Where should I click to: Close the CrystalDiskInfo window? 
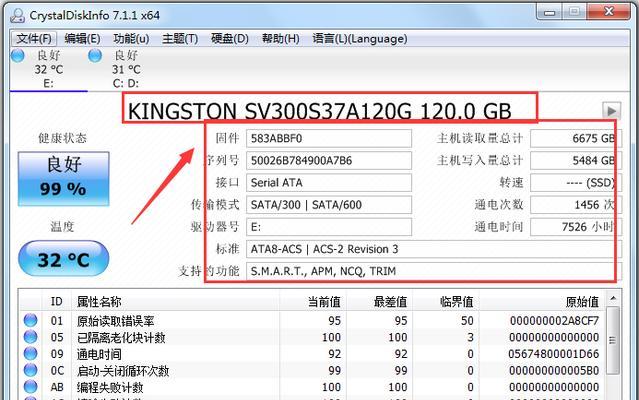[x=608, y=12]
